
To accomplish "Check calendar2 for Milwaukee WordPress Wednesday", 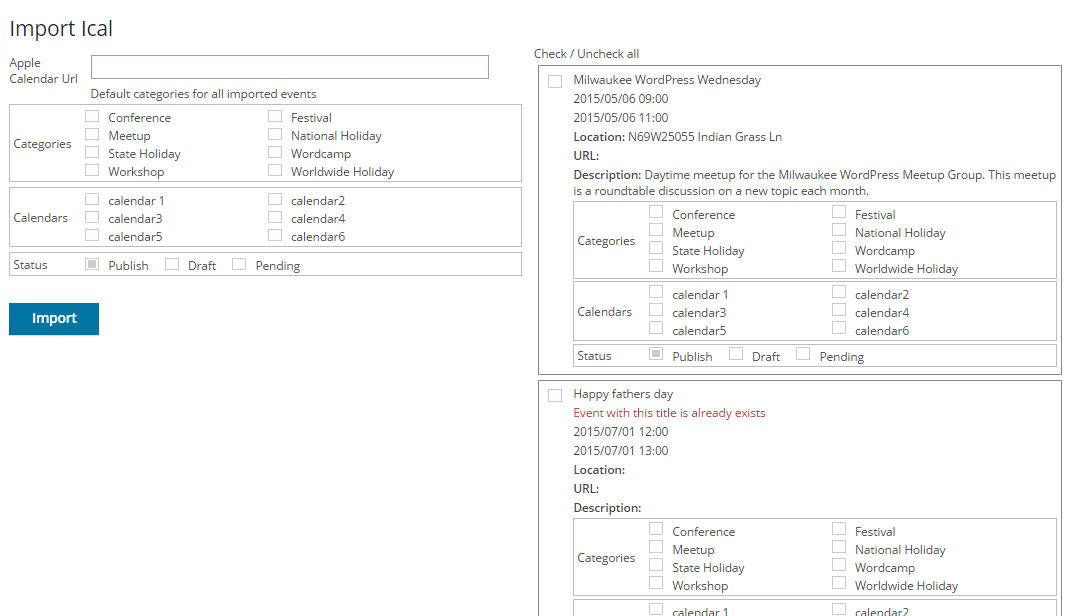I will click(x=839, y=292).
